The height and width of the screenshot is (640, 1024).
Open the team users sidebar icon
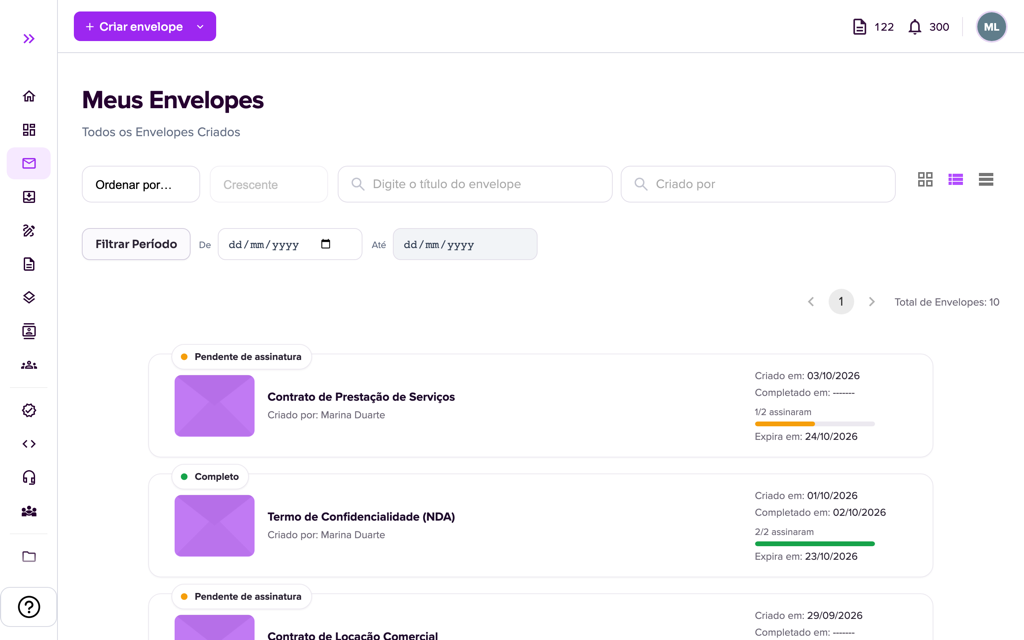tap(29, 511)
